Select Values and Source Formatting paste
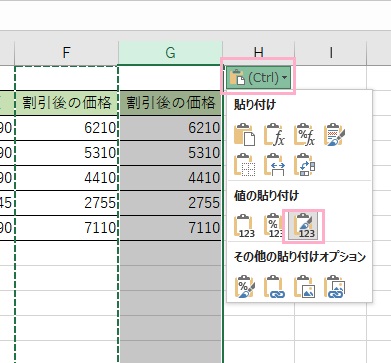This screenshot has height=363, width=391. click(x=304, y=226)
